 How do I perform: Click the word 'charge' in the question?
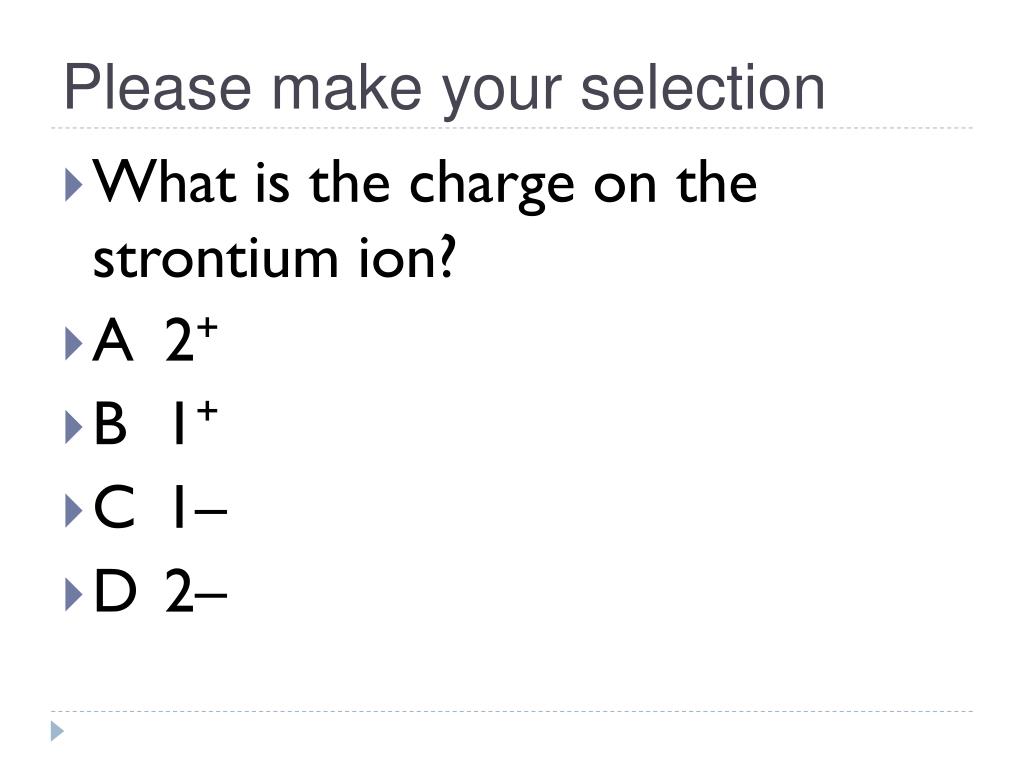click(492, 185)
